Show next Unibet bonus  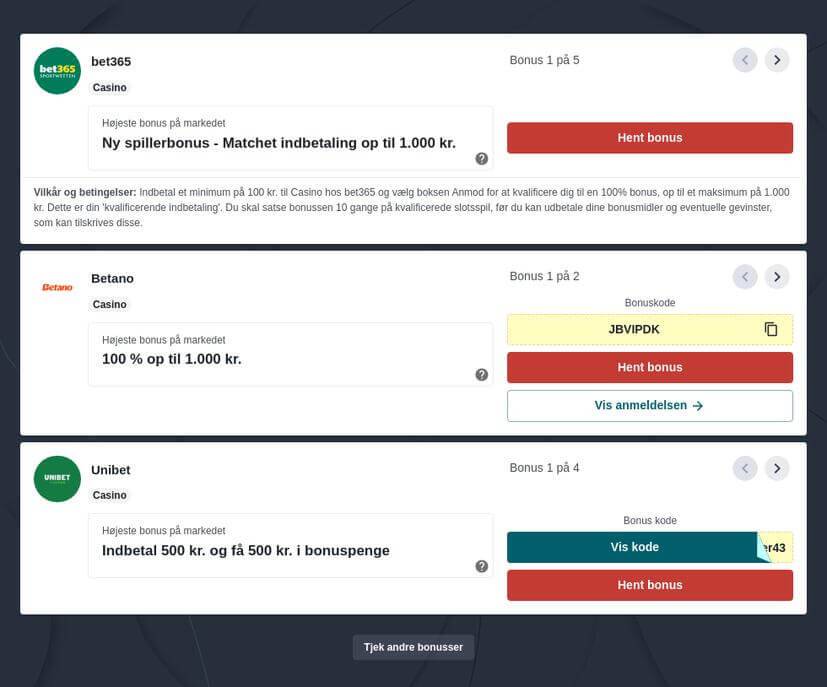776,468
